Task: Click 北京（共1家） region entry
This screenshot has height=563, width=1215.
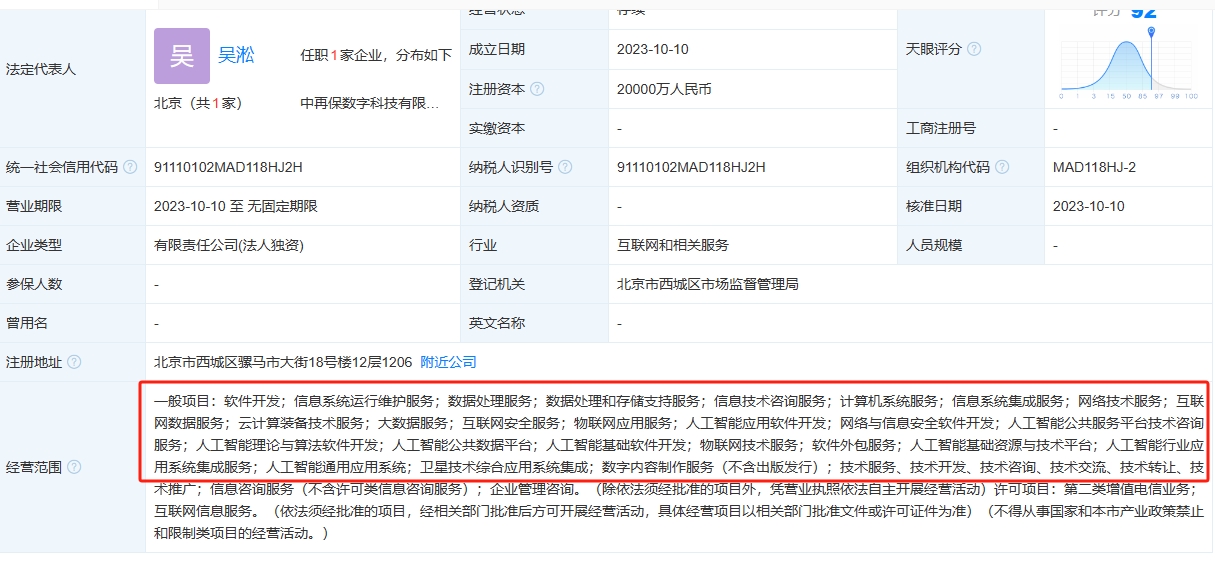Action: click(198, 103)
